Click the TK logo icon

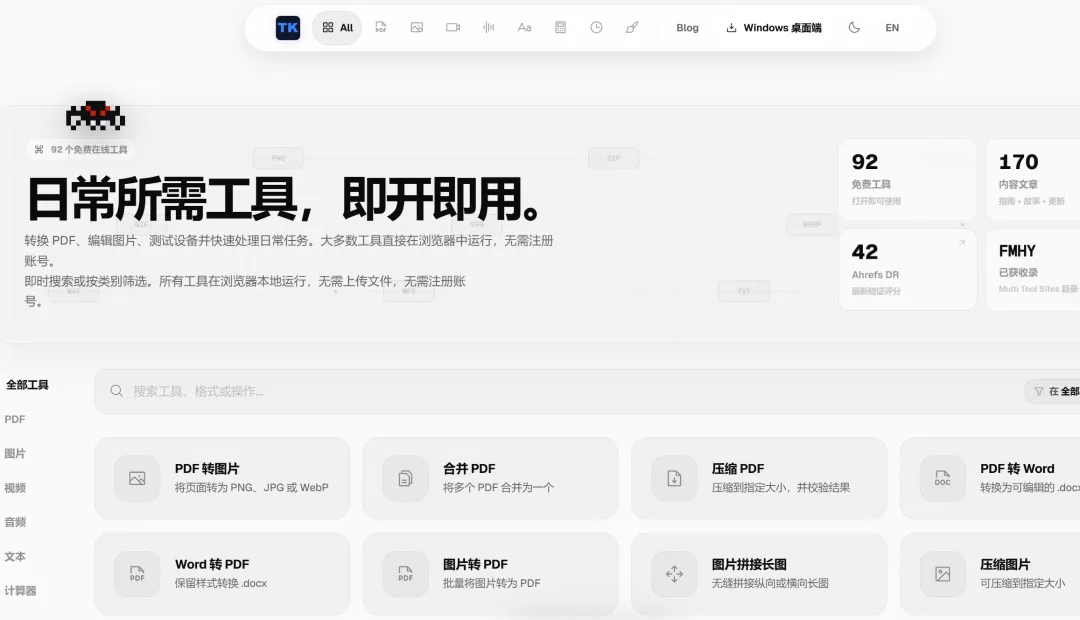(288, 28)
